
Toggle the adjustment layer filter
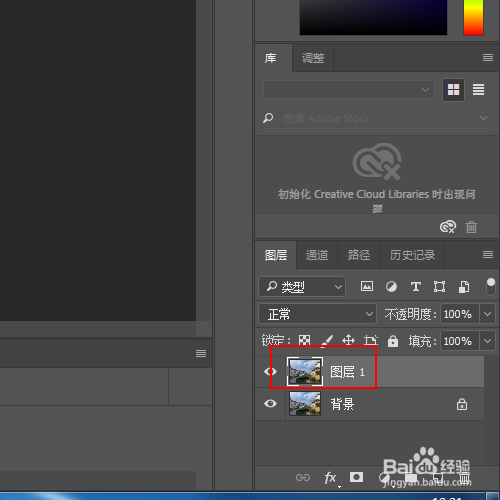[x=391, y=287]
